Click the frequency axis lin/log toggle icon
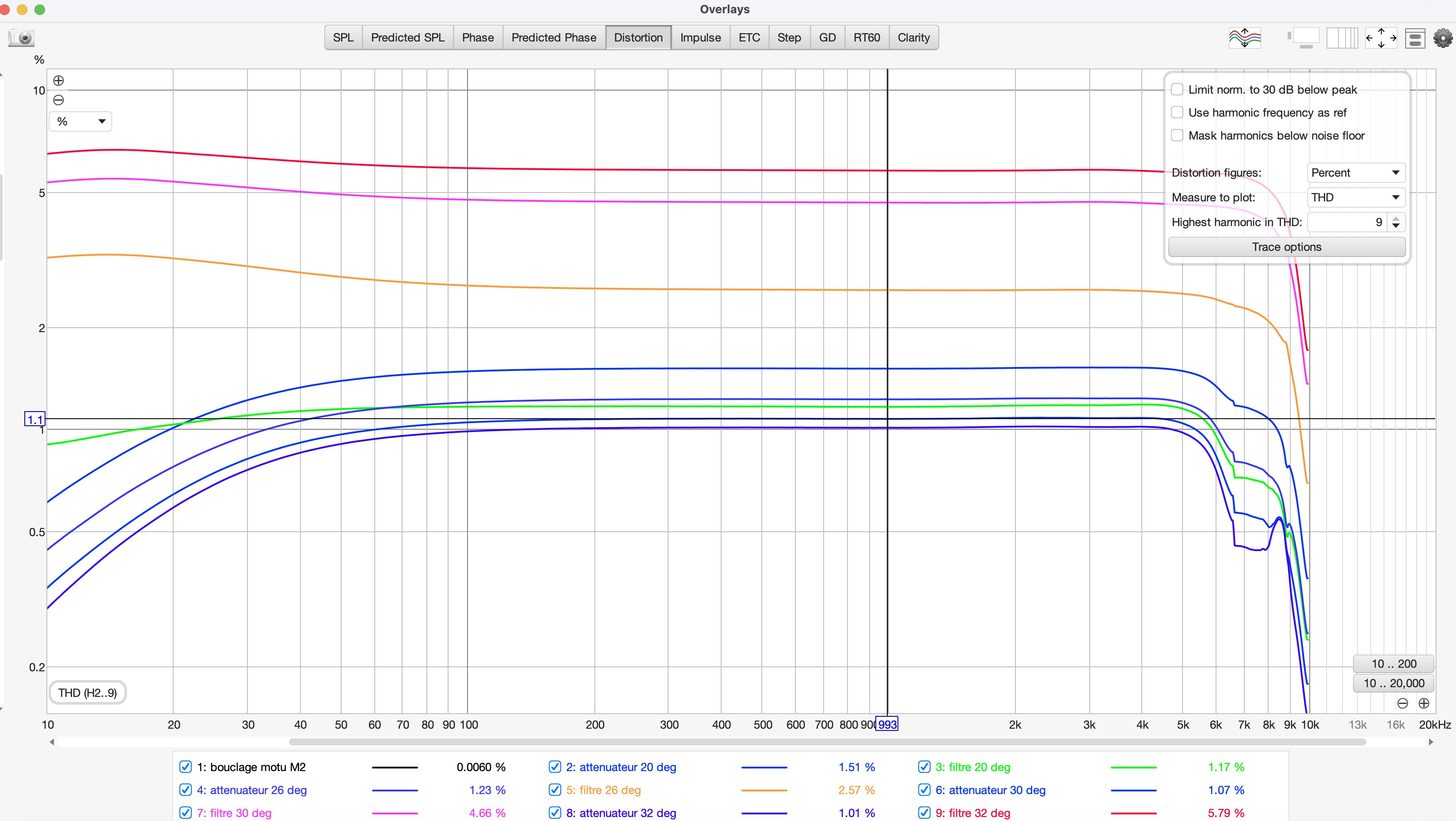 1342,38
